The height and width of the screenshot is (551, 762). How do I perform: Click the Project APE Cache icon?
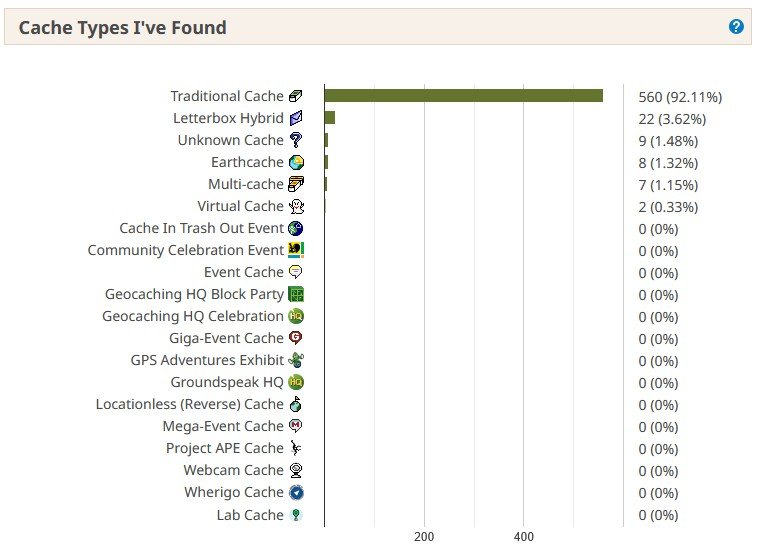click(295, 448)
